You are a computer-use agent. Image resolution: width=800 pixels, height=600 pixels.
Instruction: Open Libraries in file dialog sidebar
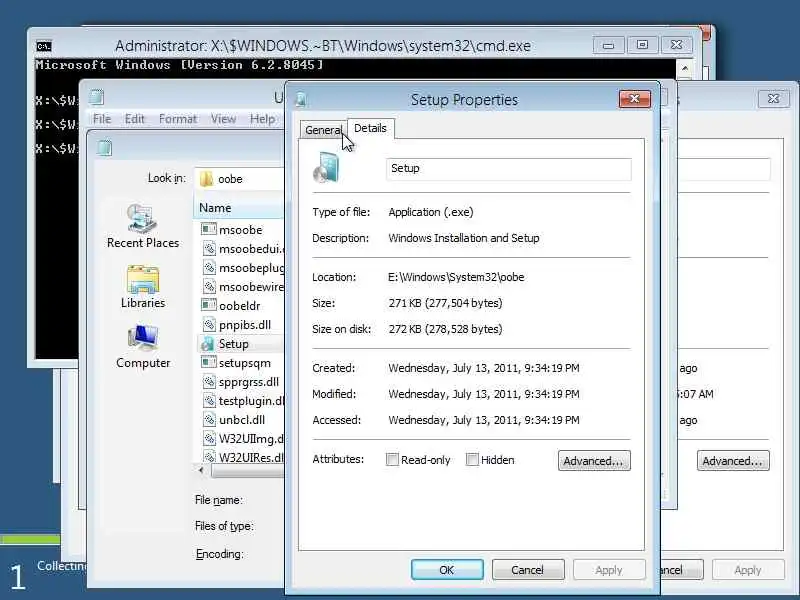pyautogui.click(x=143, y=287)
